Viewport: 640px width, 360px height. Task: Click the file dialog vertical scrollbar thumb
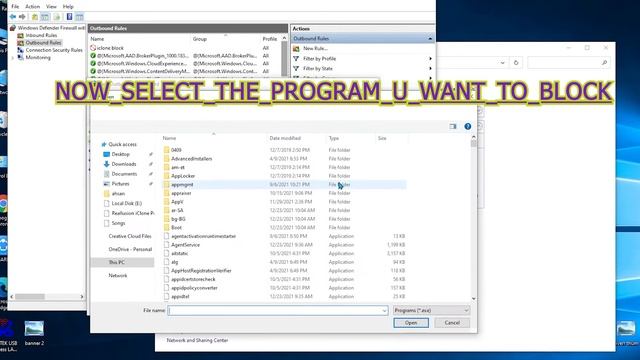(x=473, y=144)
